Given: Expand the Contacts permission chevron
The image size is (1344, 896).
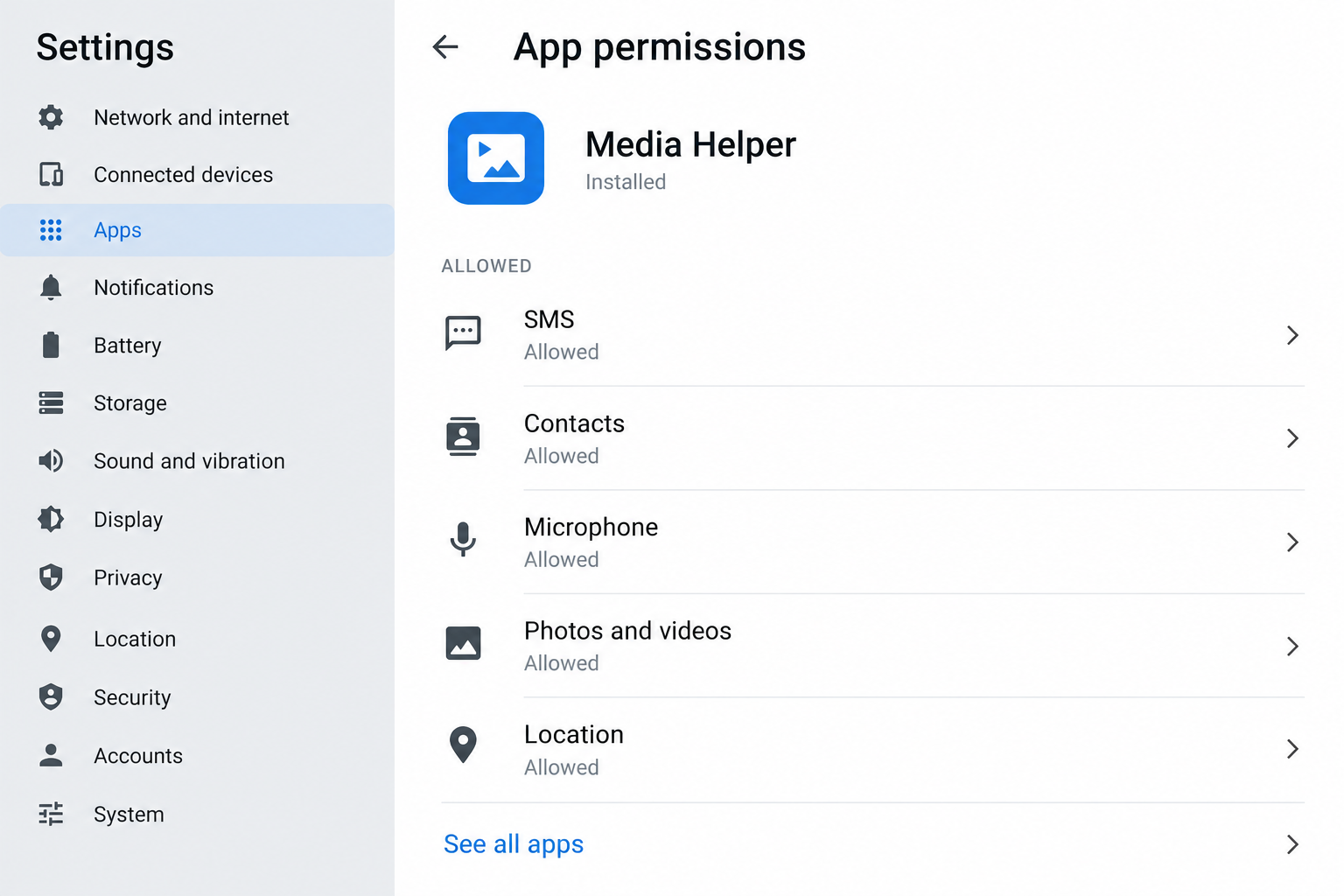Looking at the screenshot, I should [x=1292, y=438].
